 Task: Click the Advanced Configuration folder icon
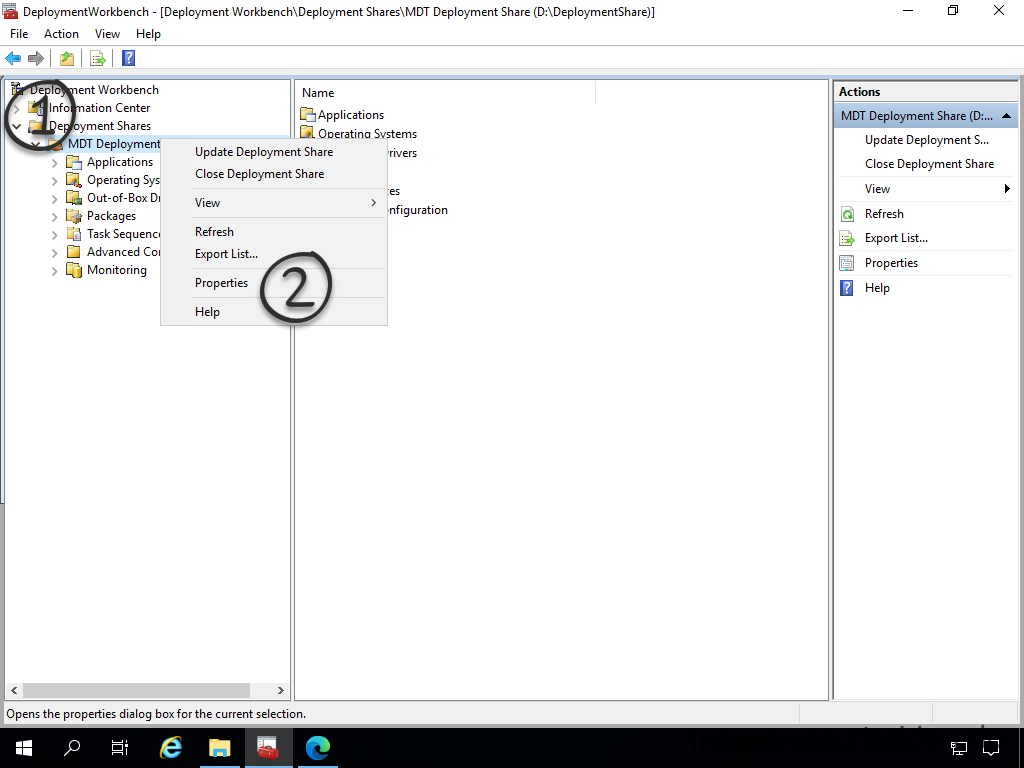click(74, 252)
